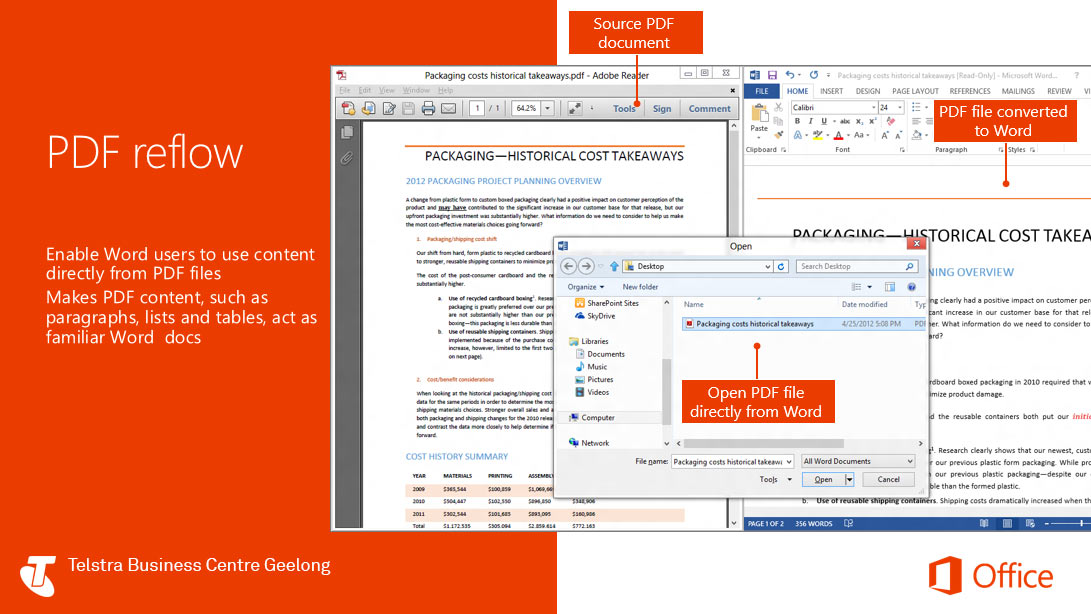Image resolution: width=1091 pixels, height=614 pixels.
Task: Toggle Italic formatting in Word ribbon
Action: 811,121
